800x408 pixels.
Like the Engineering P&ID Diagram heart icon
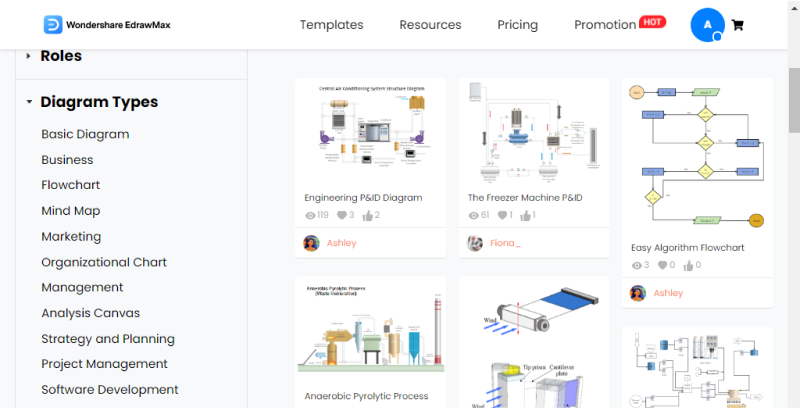[x=342, y=215]
